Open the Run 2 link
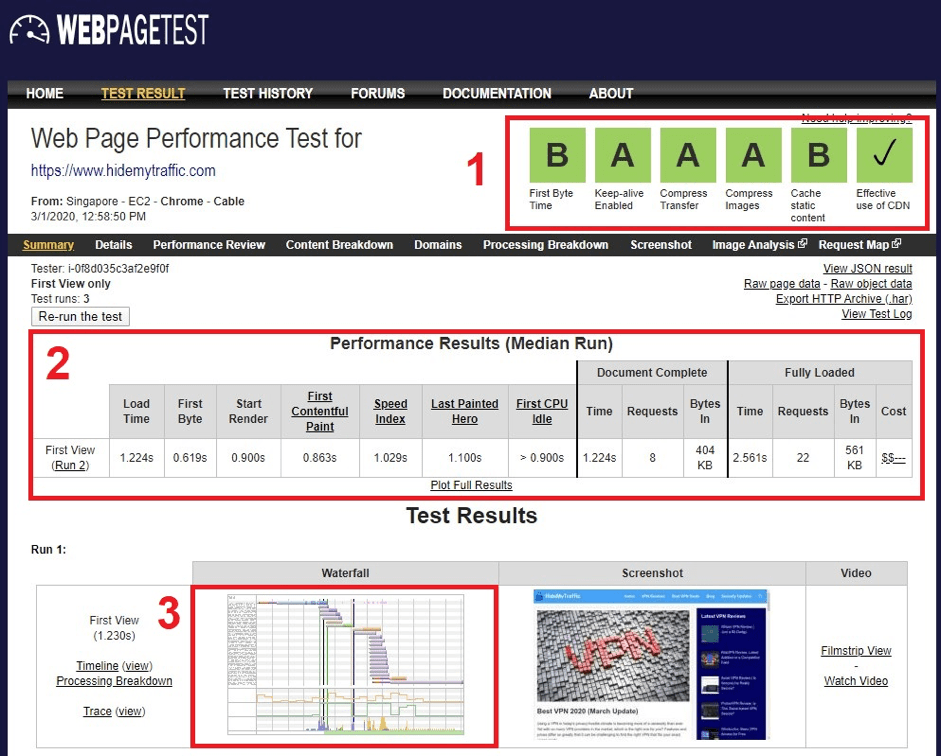Image resolution: width=941 pixels, height=756 pixels. point(70,465)
